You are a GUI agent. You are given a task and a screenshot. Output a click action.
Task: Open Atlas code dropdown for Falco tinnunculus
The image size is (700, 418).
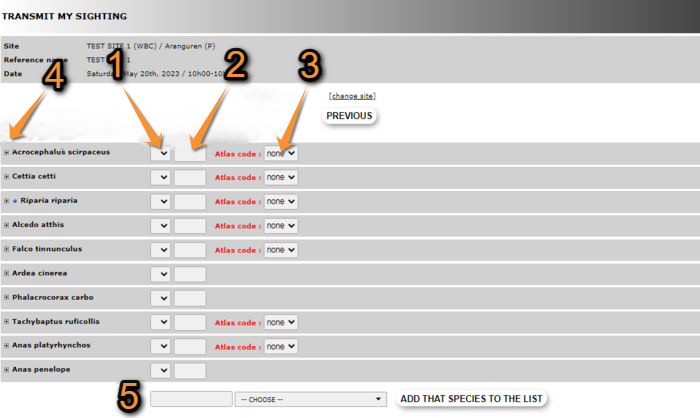point(281,250)
